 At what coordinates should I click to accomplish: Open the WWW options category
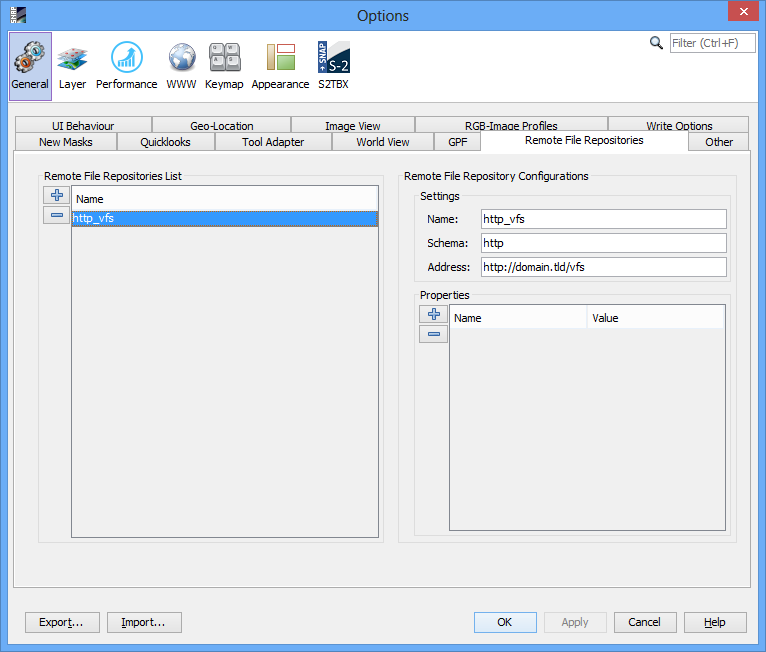point(181,66)
